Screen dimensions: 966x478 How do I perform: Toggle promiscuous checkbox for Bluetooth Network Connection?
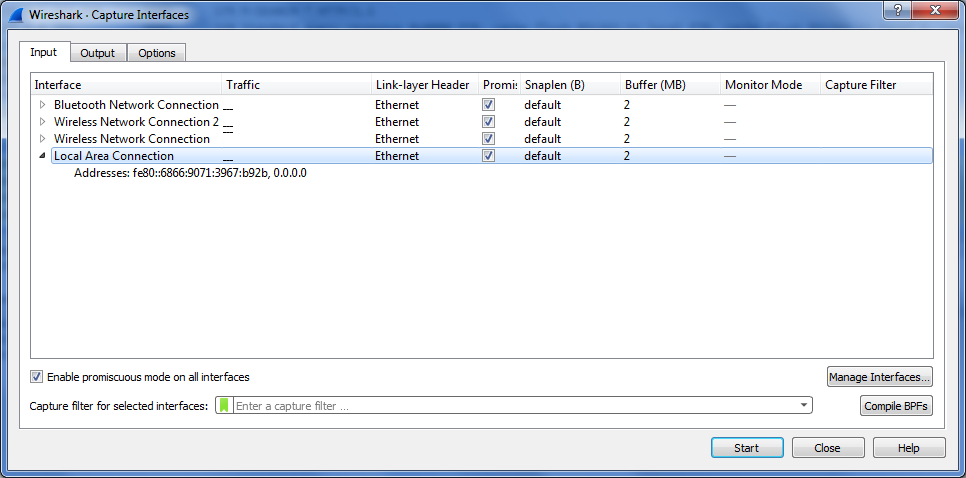coord(489,105)
